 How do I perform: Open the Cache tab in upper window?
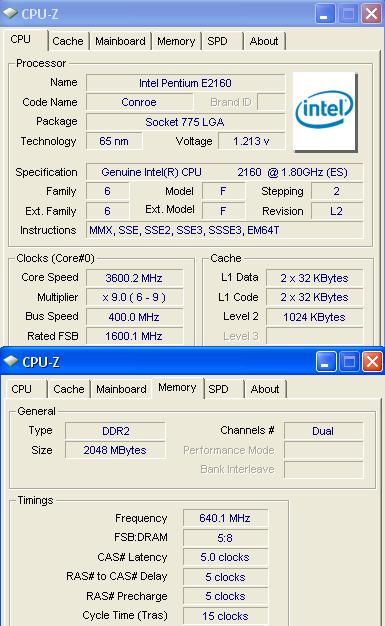[68, 41]
